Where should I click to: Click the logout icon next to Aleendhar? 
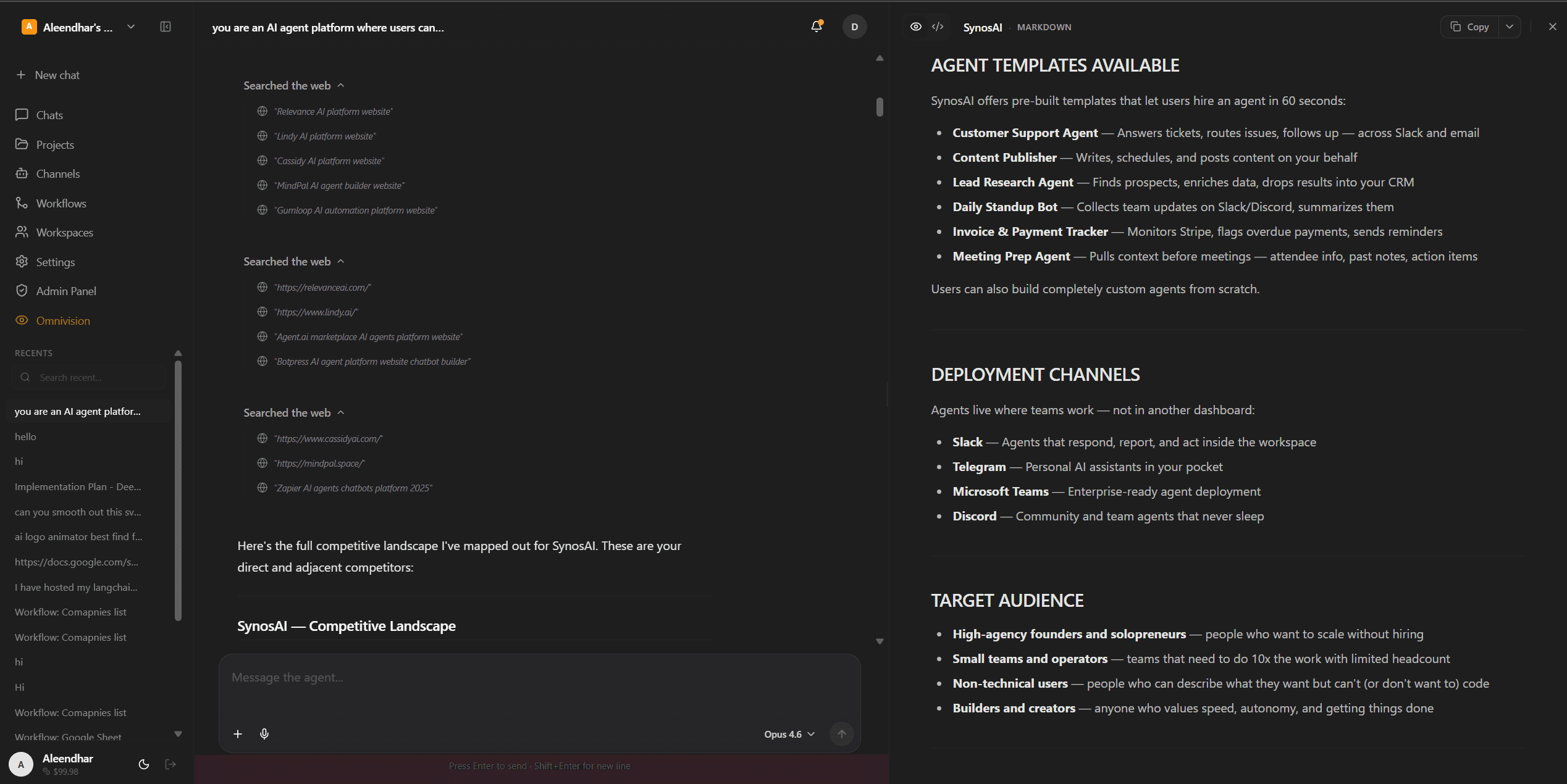171,764
